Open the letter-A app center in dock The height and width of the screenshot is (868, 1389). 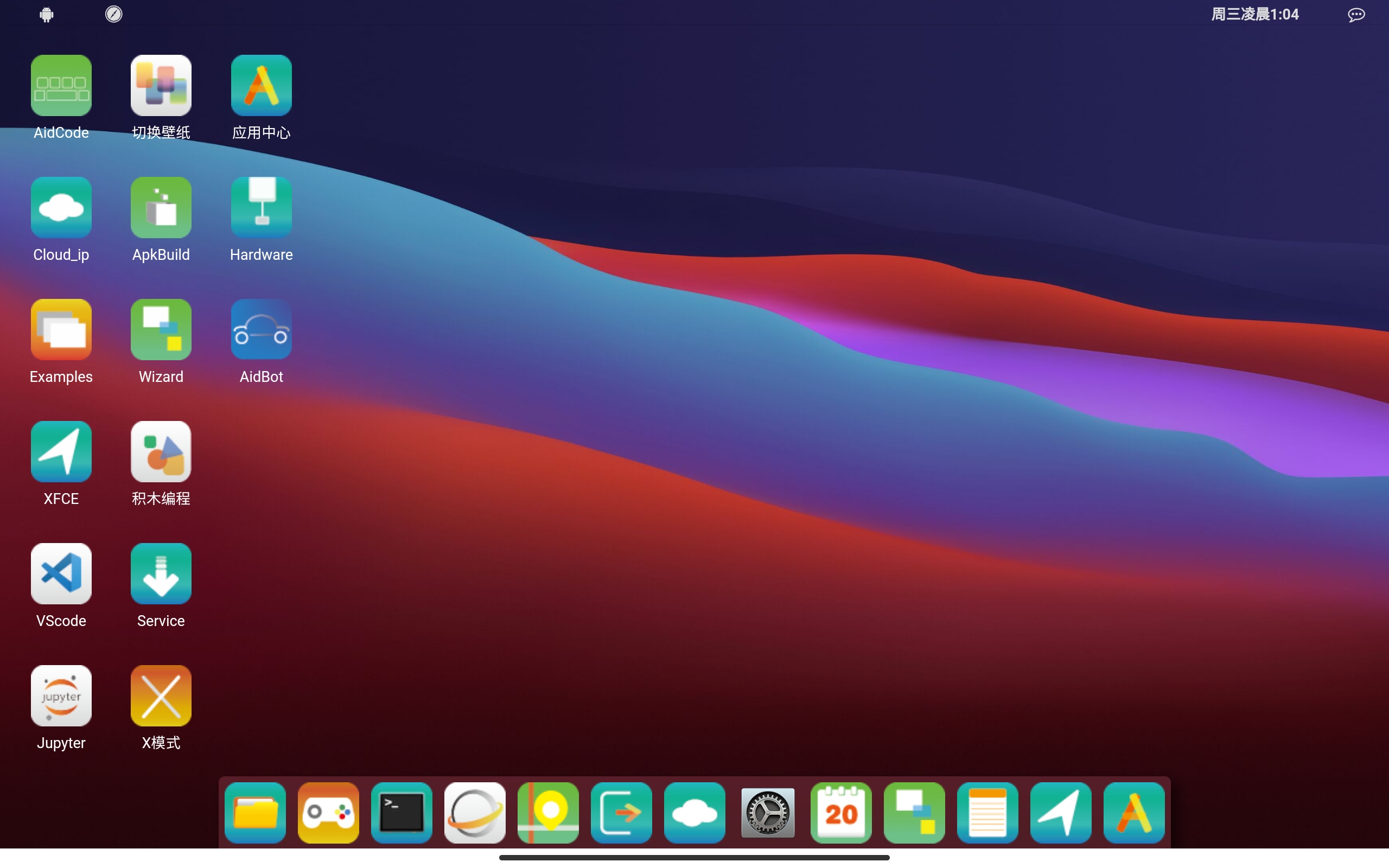pyautogui.click(x=1133, y=813)
